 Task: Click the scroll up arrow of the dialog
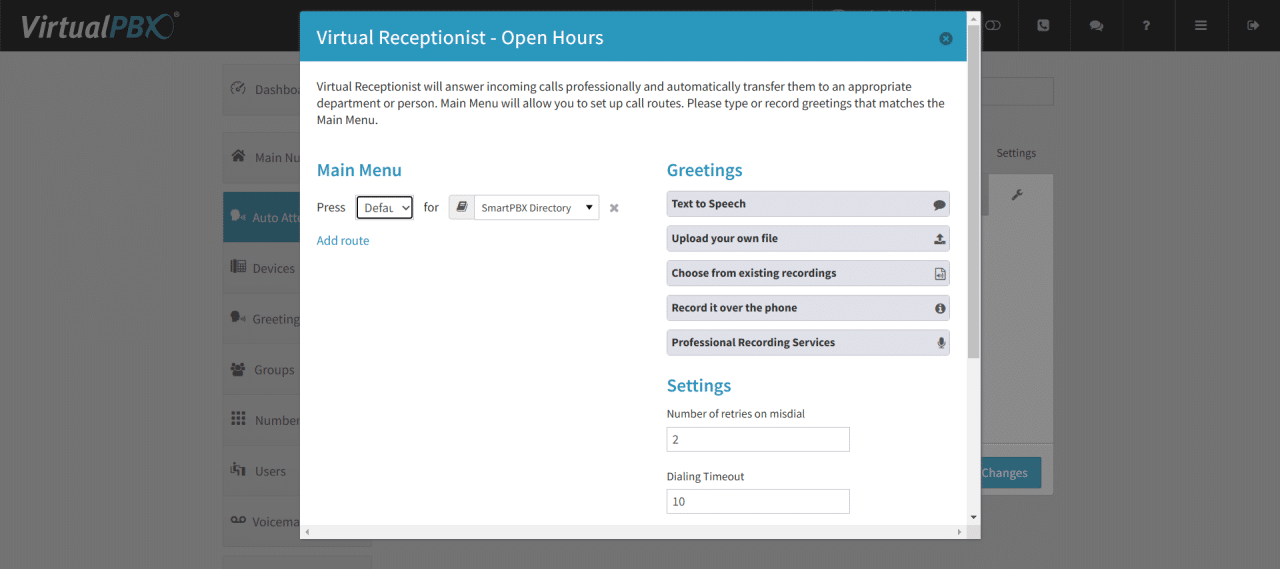pyautogui.click(x=974, y=17)
